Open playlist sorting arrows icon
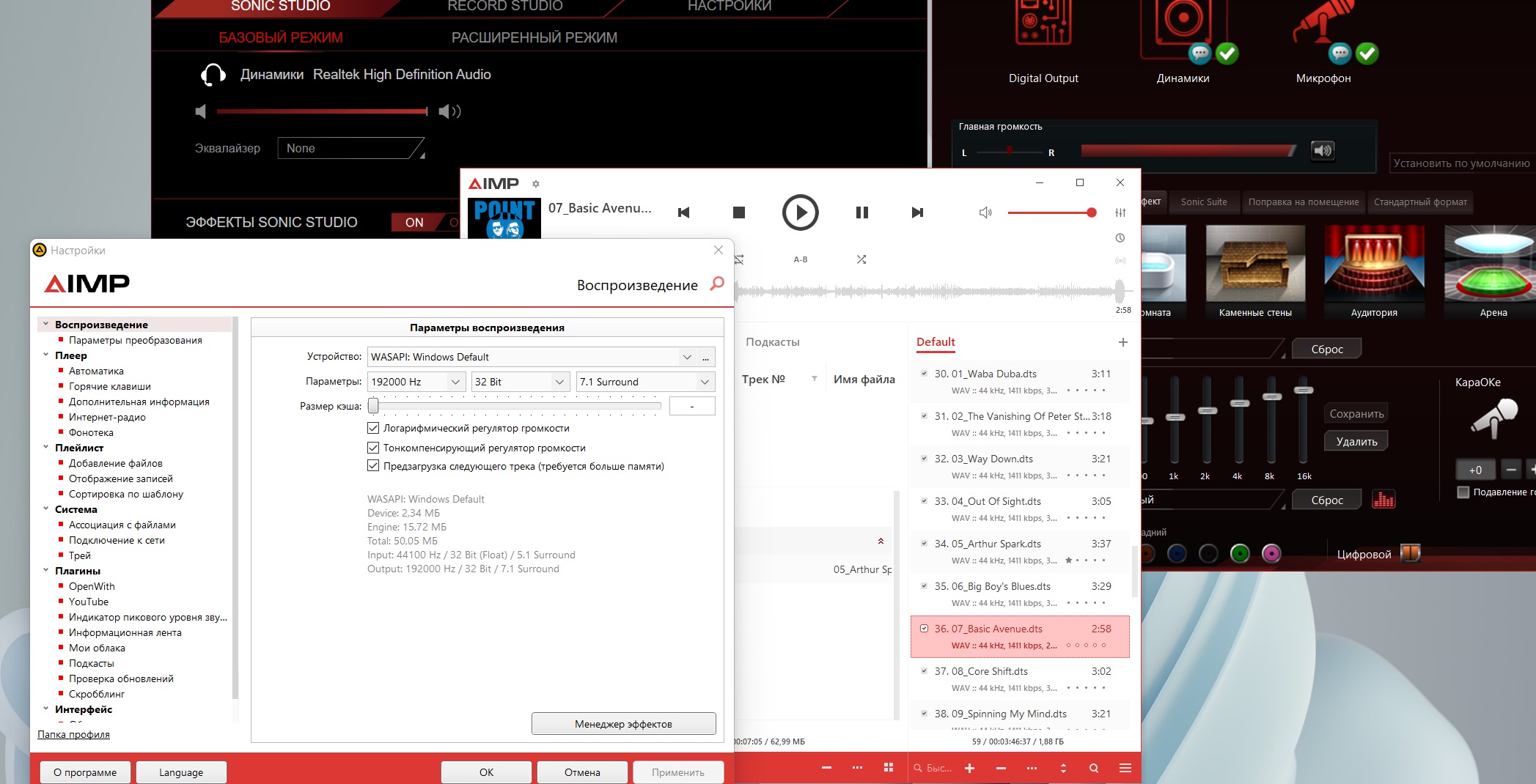The width and height of the screenshot is (1536, 784). tap(1063, 768)
